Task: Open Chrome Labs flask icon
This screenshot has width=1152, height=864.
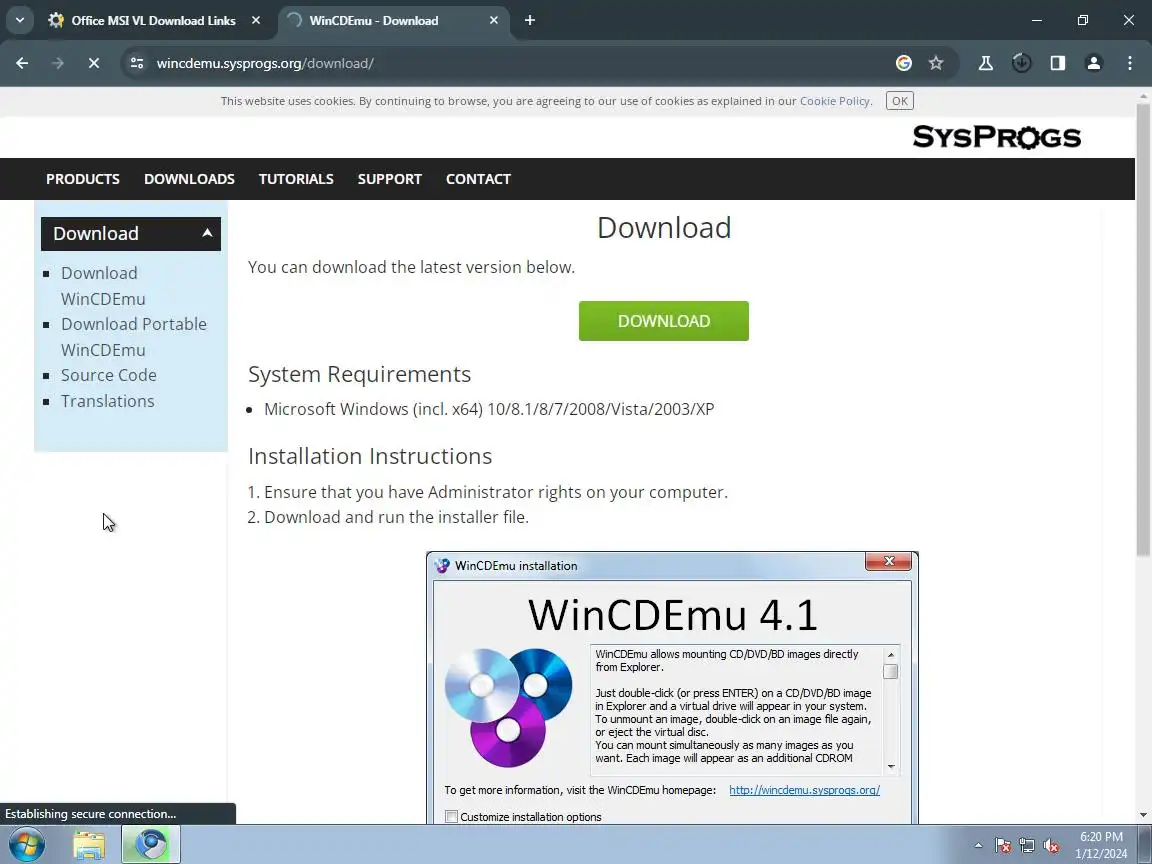Action: [986, 63]
